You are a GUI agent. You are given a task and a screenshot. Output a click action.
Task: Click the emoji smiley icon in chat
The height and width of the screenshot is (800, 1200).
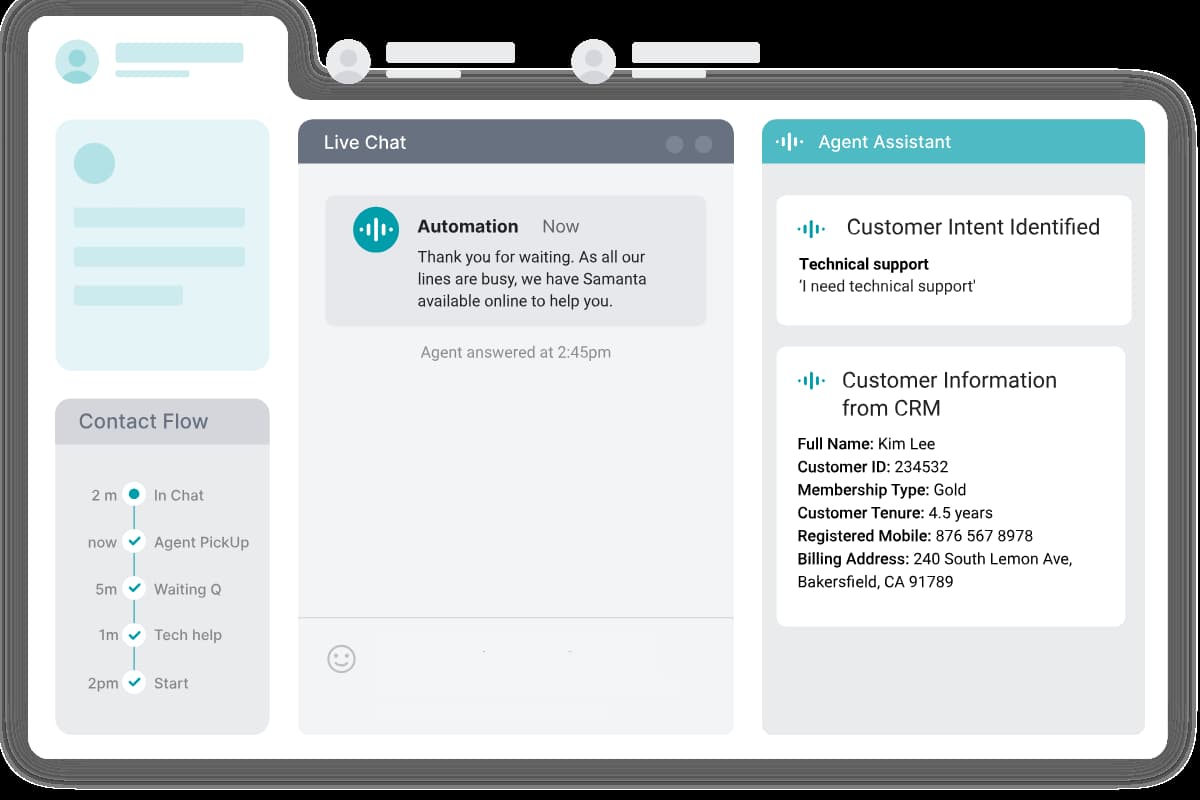click(x=341, y=659)
